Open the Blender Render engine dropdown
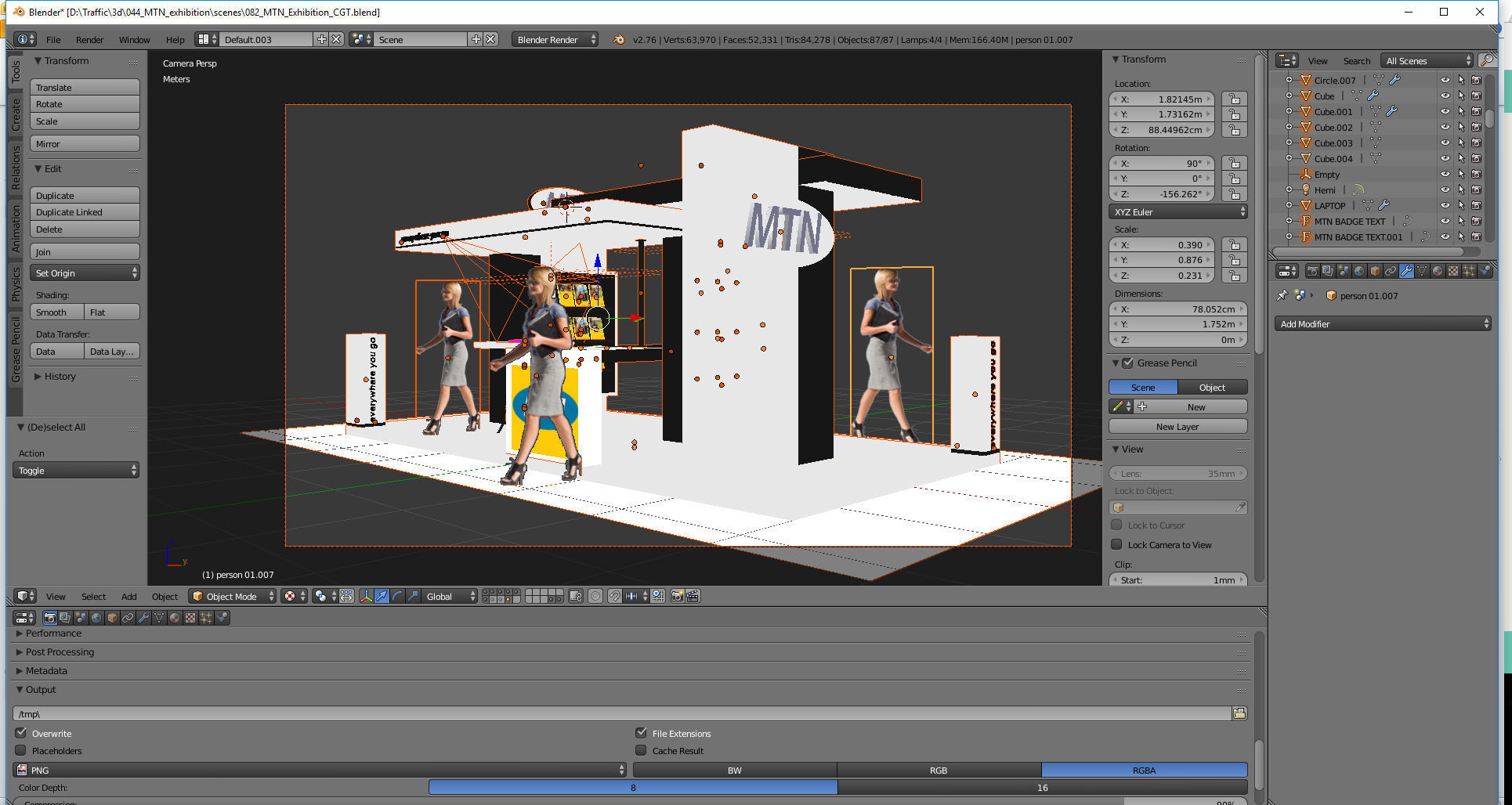Image resolution: width=1512 pixels, height=805 pixels. pos(555,39)
